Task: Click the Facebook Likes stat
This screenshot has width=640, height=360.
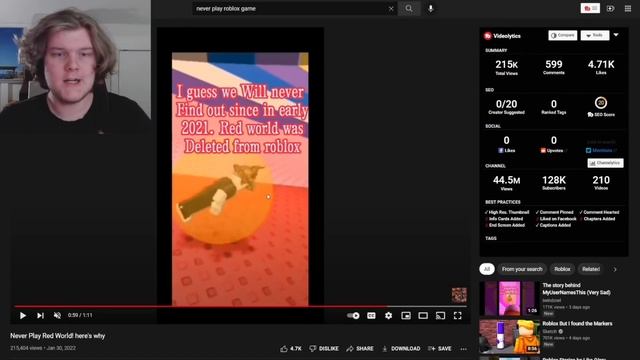Action: pos(507,144)
